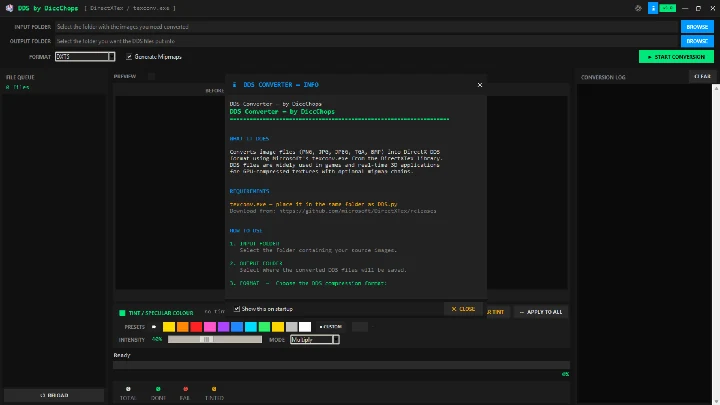The width and height of the screenshot is (720, 405).
Task: Select the purple preset swatch
Action: coord(223,327)
